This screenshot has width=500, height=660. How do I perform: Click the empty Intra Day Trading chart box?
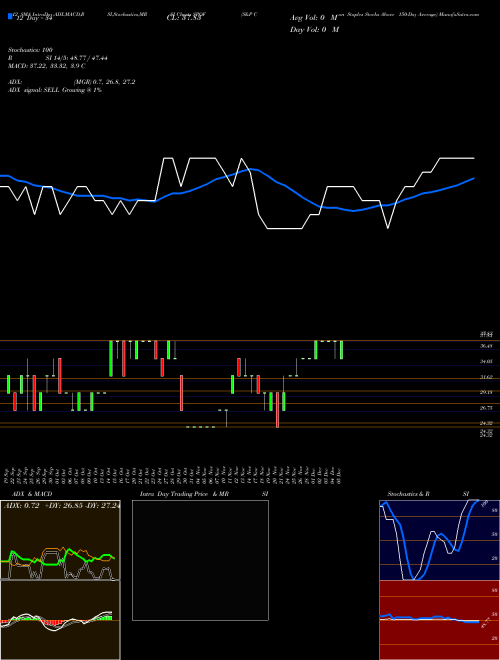[200, 560]
